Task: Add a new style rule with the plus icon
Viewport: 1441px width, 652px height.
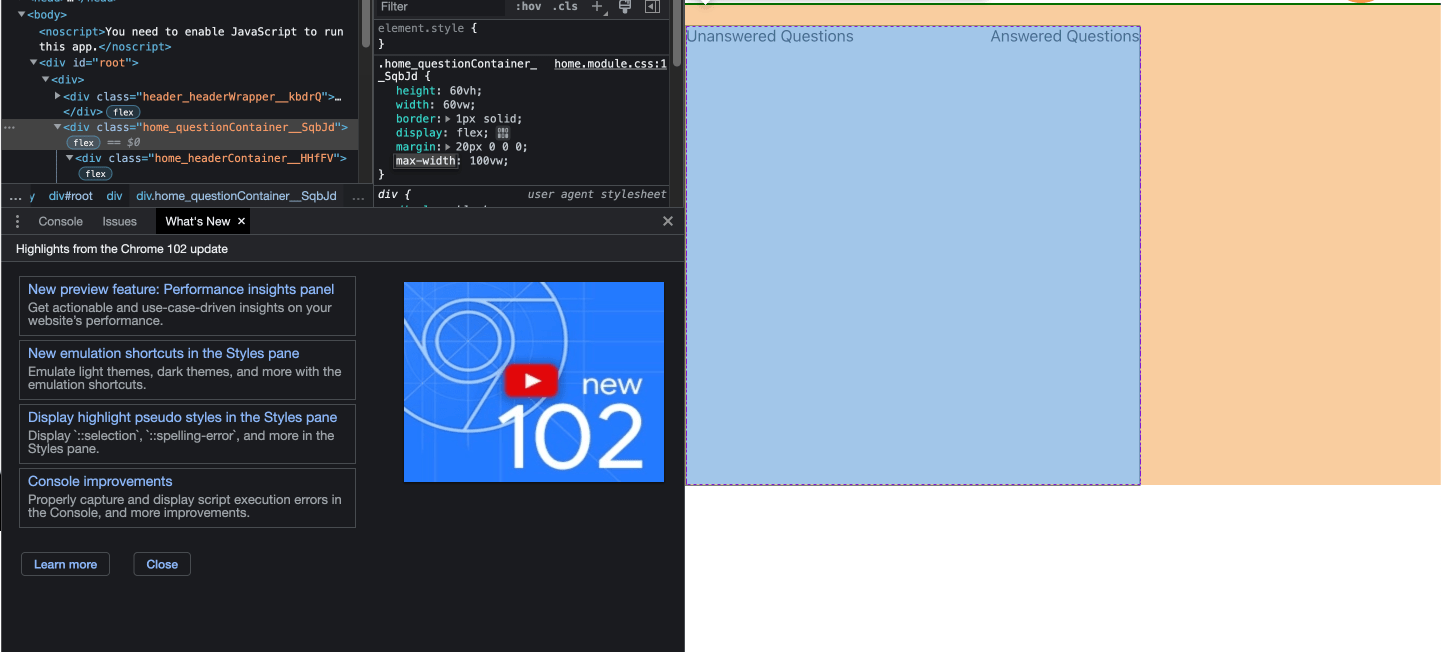Action: [x=597, y=7]
